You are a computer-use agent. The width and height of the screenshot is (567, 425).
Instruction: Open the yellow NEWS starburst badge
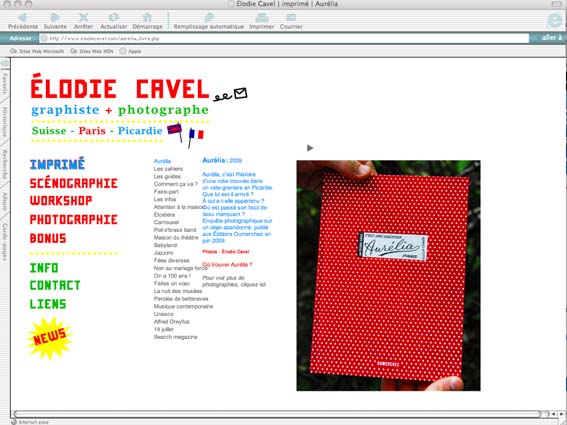tap(50, 338)
